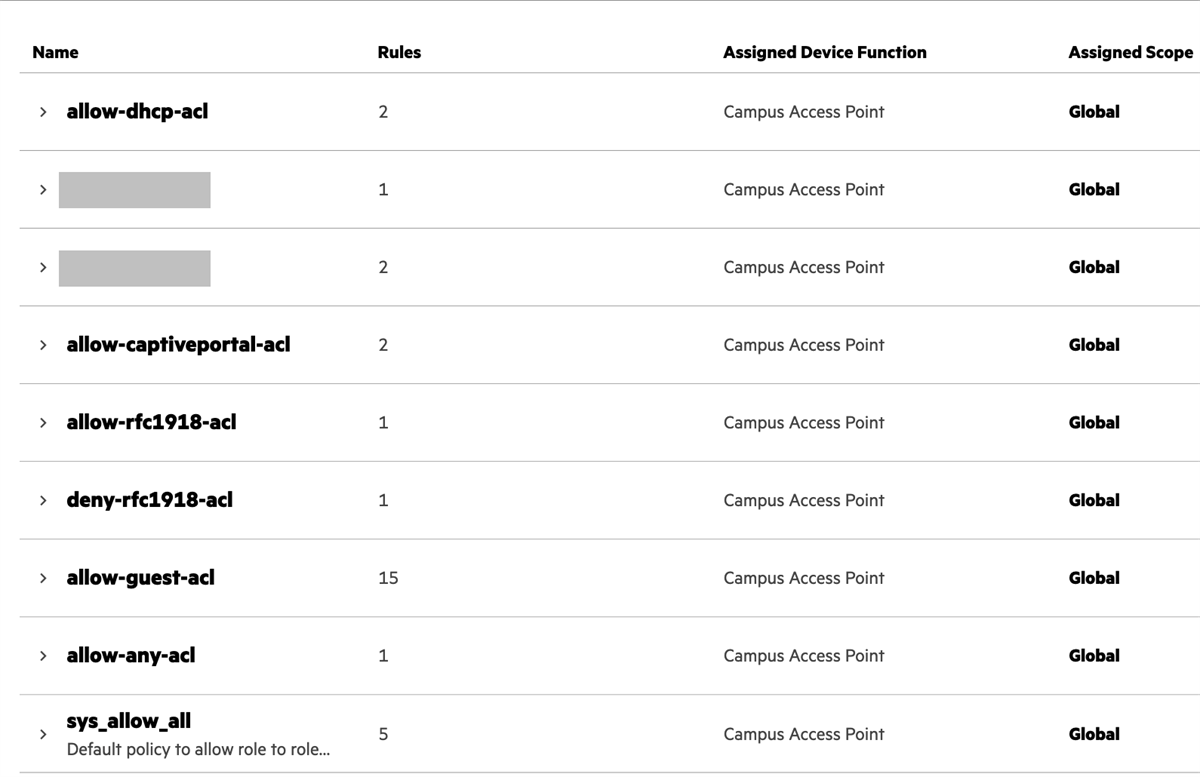Expand the allow-rfc1918-acl row chevron

(43, 423)
